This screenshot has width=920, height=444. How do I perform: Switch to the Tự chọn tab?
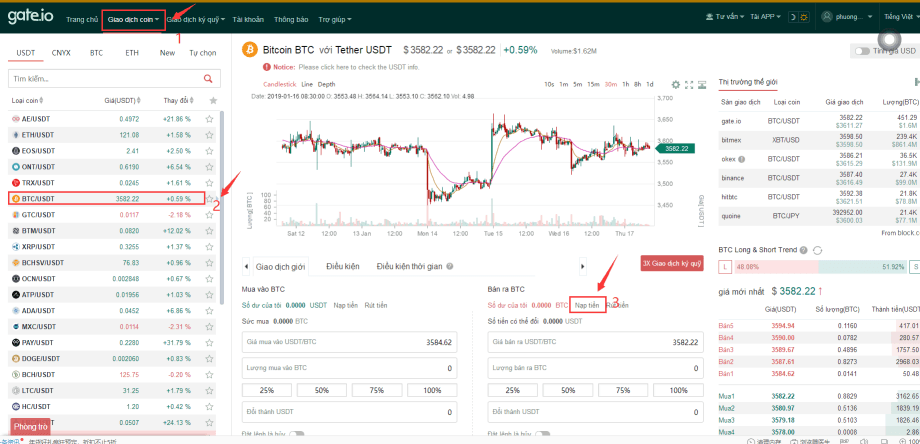coord(202,53)
